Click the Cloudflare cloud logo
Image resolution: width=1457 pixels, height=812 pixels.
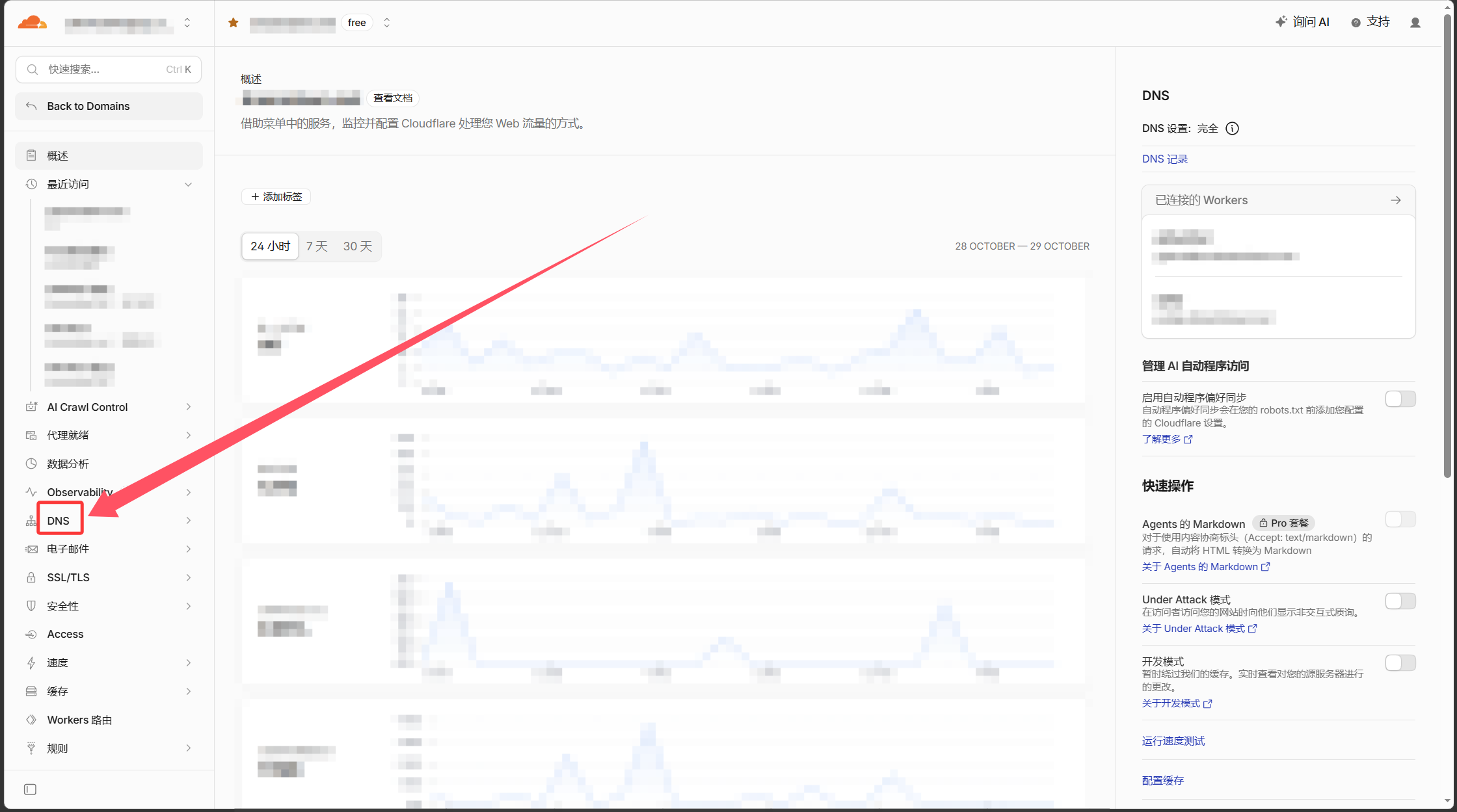pyautogui.click(x=33, y=23)
